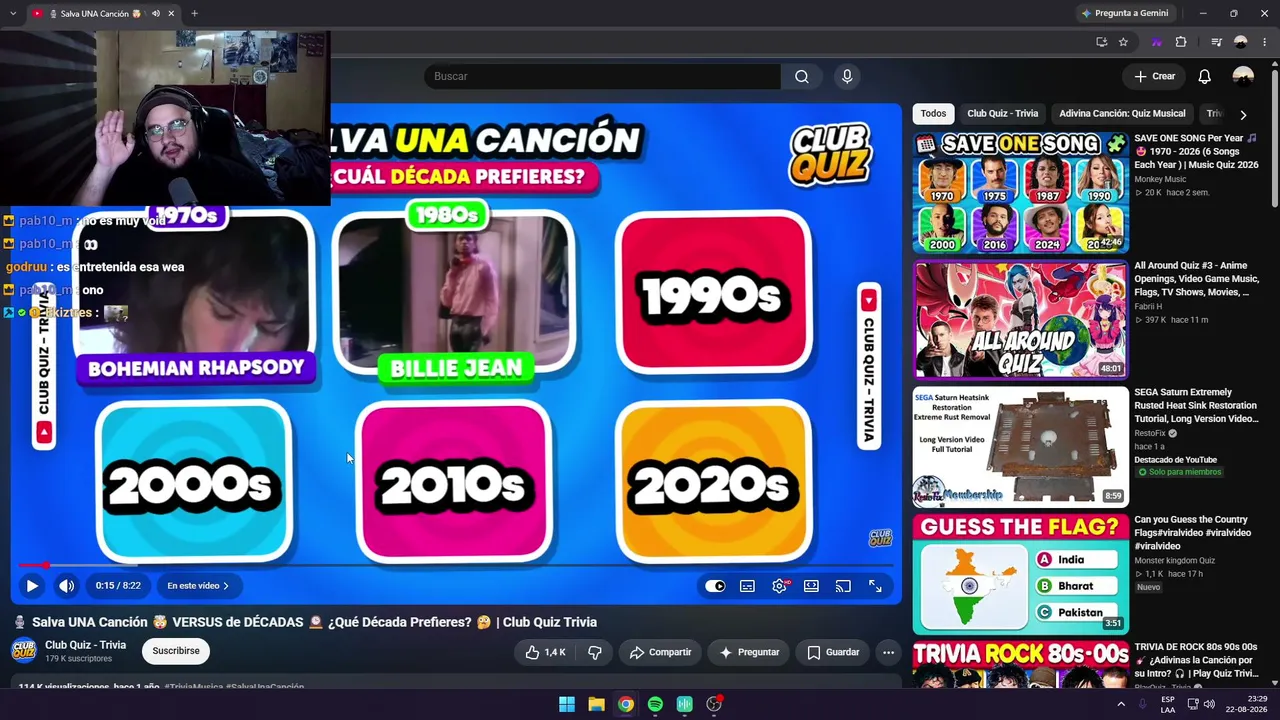This screenshot has height=720, width=1280.
Task: Subscribe to the Club Quiz - Trivia channel
Action: coord(176,651)
